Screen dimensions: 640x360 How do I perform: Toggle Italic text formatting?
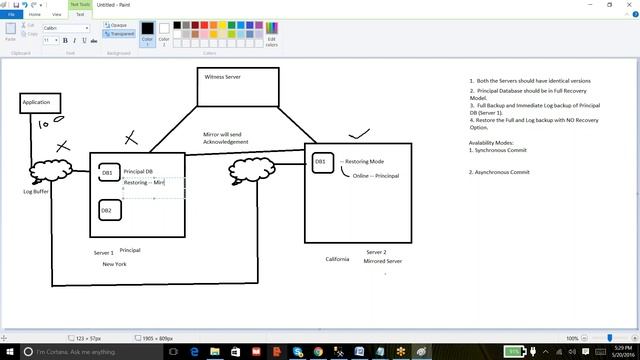[x=75, y=40]
